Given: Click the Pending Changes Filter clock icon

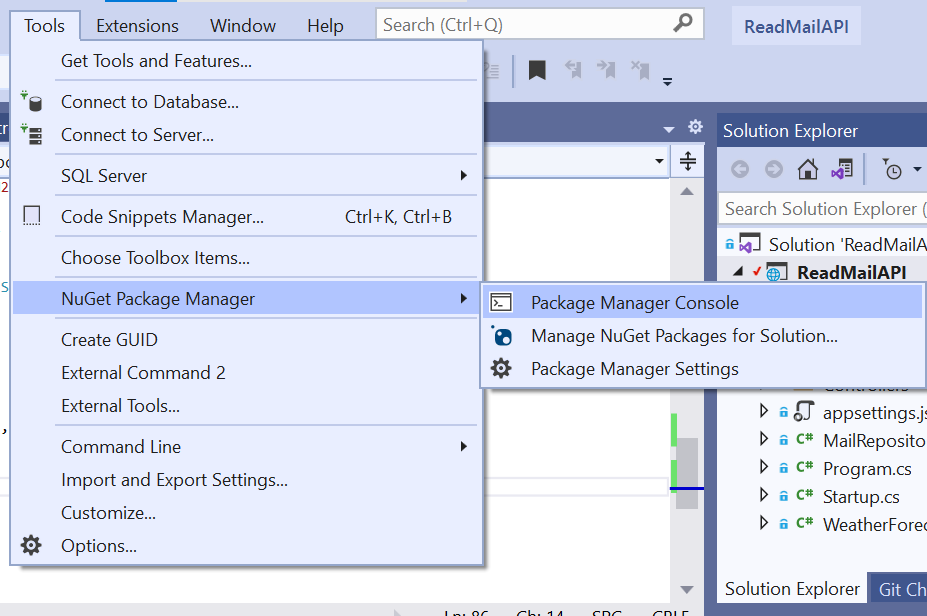Looking at the screenshot, I should [892, 169].
